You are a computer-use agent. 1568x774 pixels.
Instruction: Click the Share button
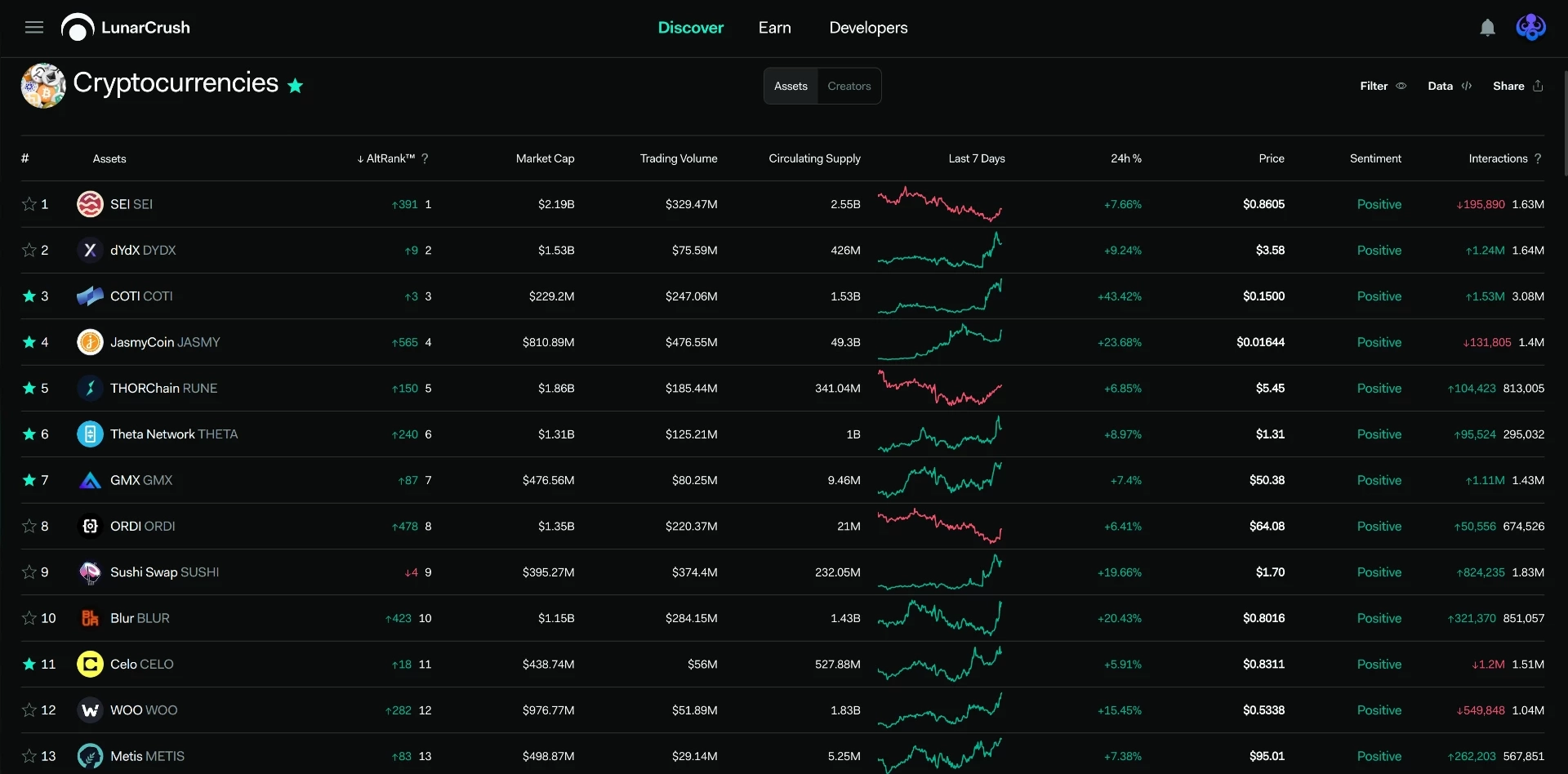click(x=1518, y=86)
